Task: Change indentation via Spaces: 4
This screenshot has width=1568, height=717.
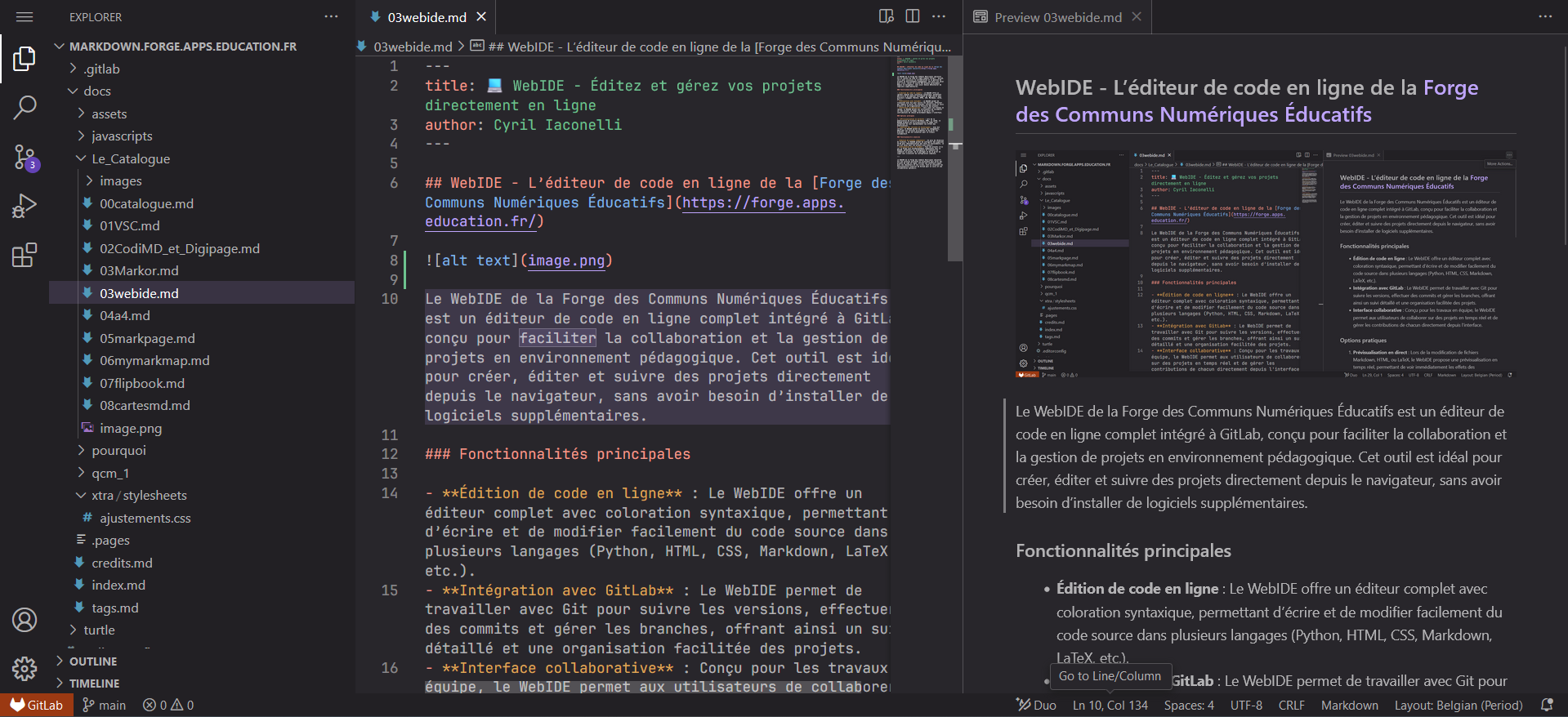Action: (x=1189, y=705)
